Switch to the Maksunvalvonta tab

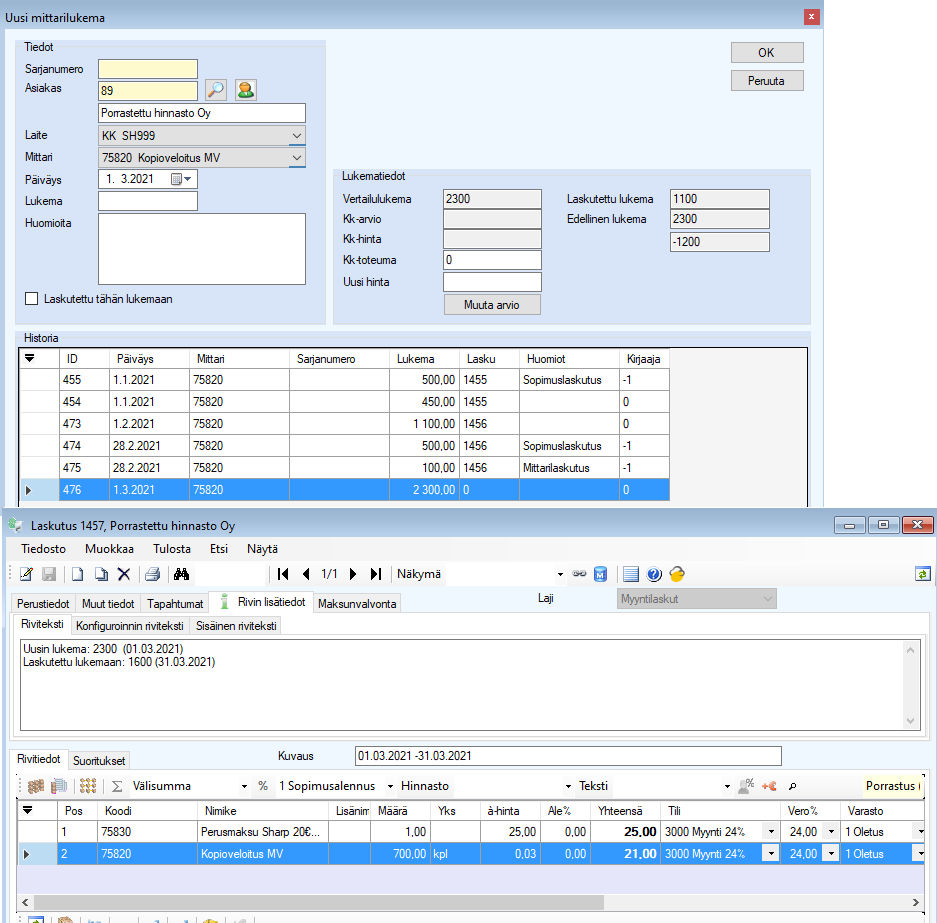pos(357,603)
